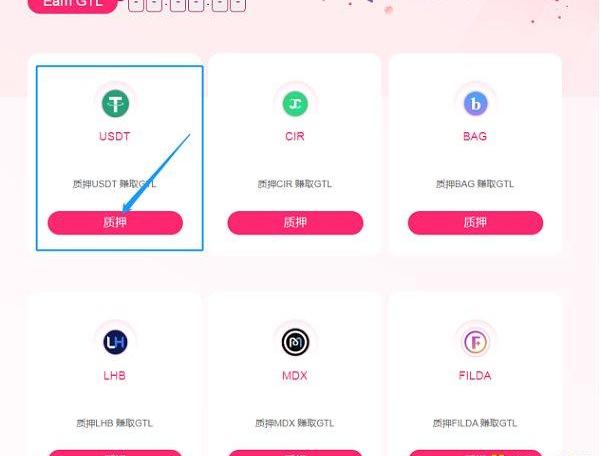Click the 质押CIR 赚取GTL description text

point(295,184)
